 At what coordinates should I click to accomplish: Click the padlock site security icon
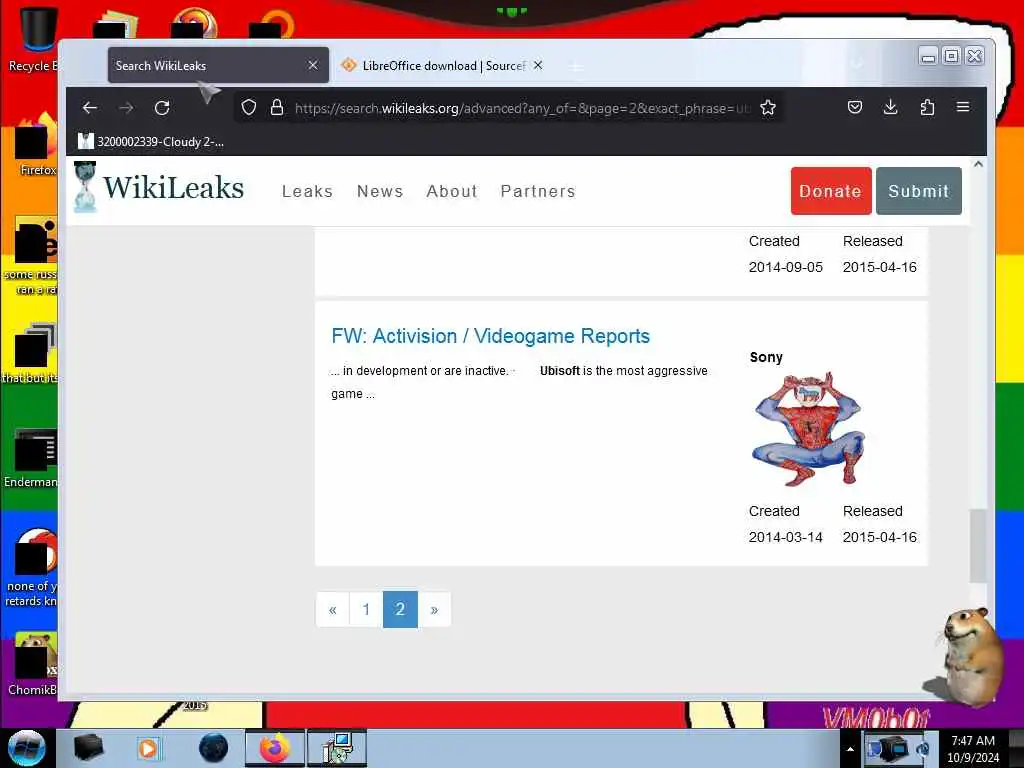[277, 108]
